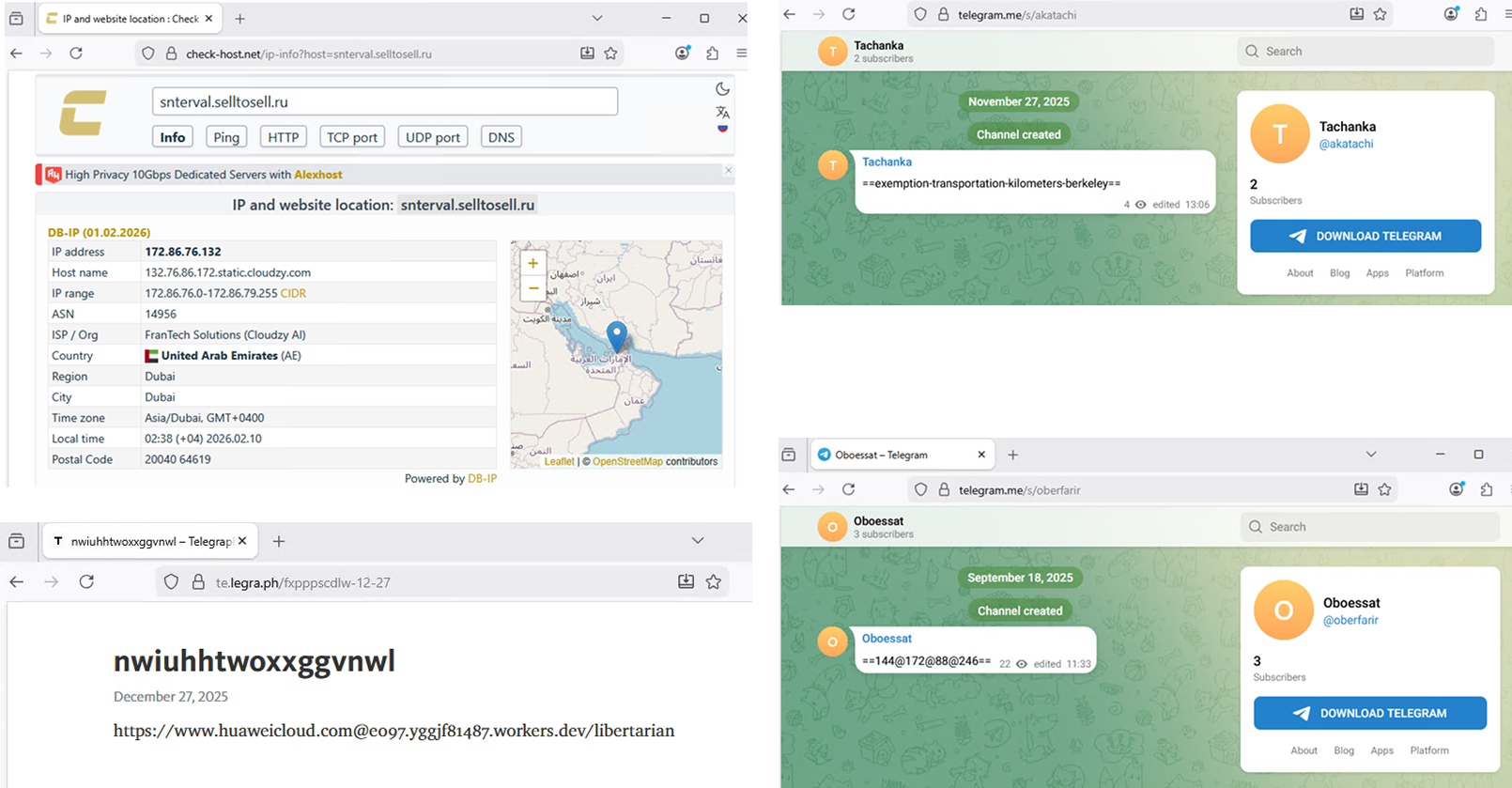Switch to the HTTP check
Viewport: 1512px width, 788px height.
point(284,137)
